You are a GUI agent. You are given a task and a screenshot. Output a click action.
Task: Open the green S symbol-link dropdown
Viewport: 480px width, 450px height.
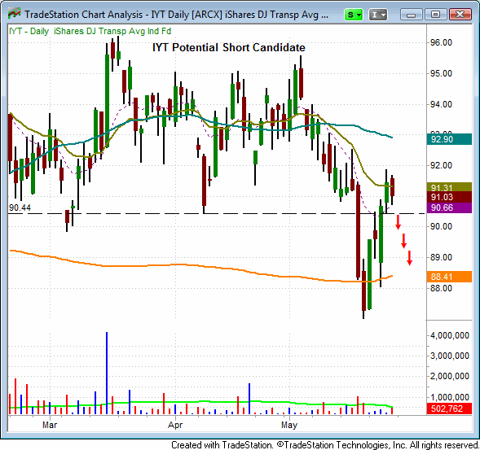point(354,15)
